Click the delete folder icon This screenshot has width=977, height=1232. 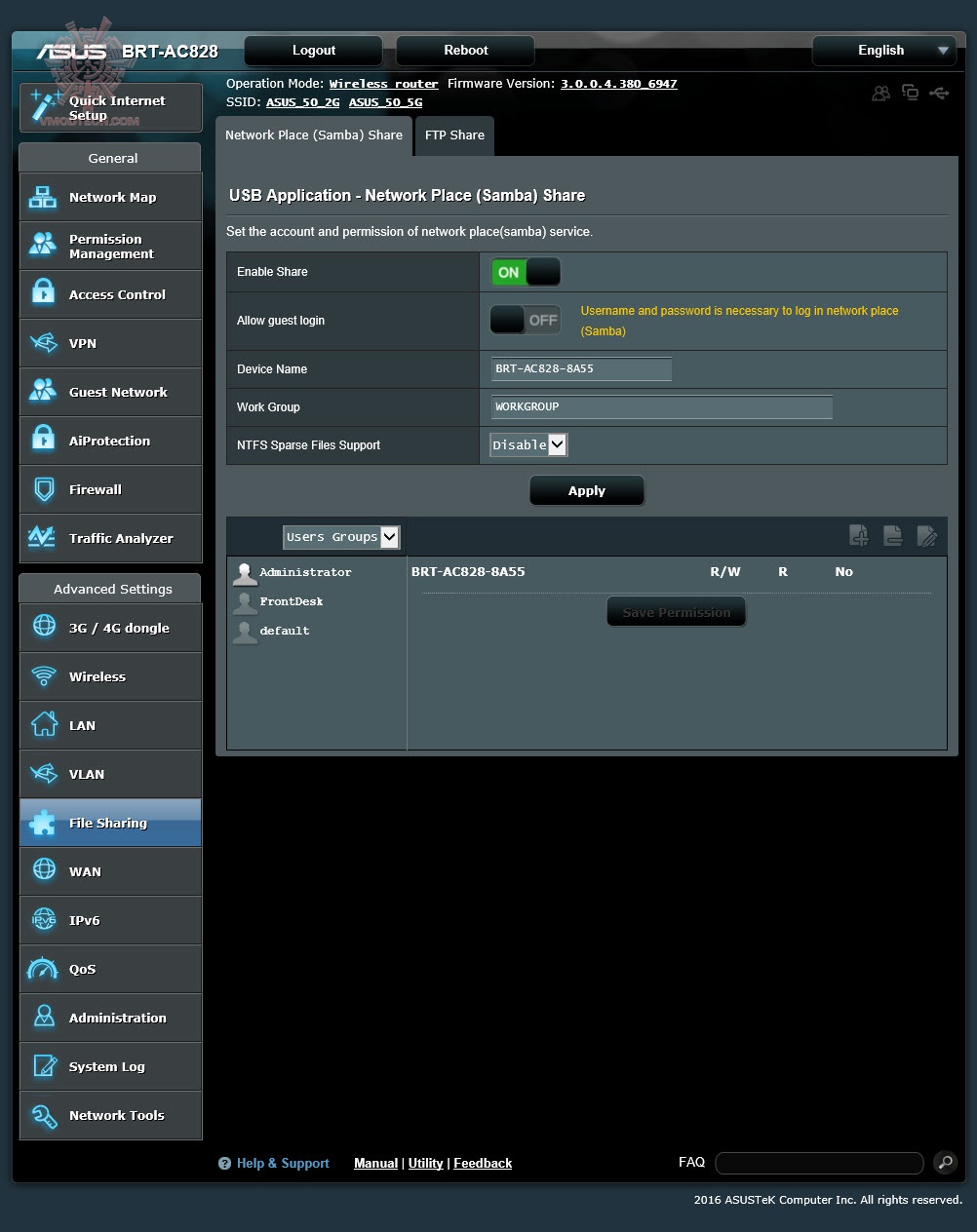point(893,535)
